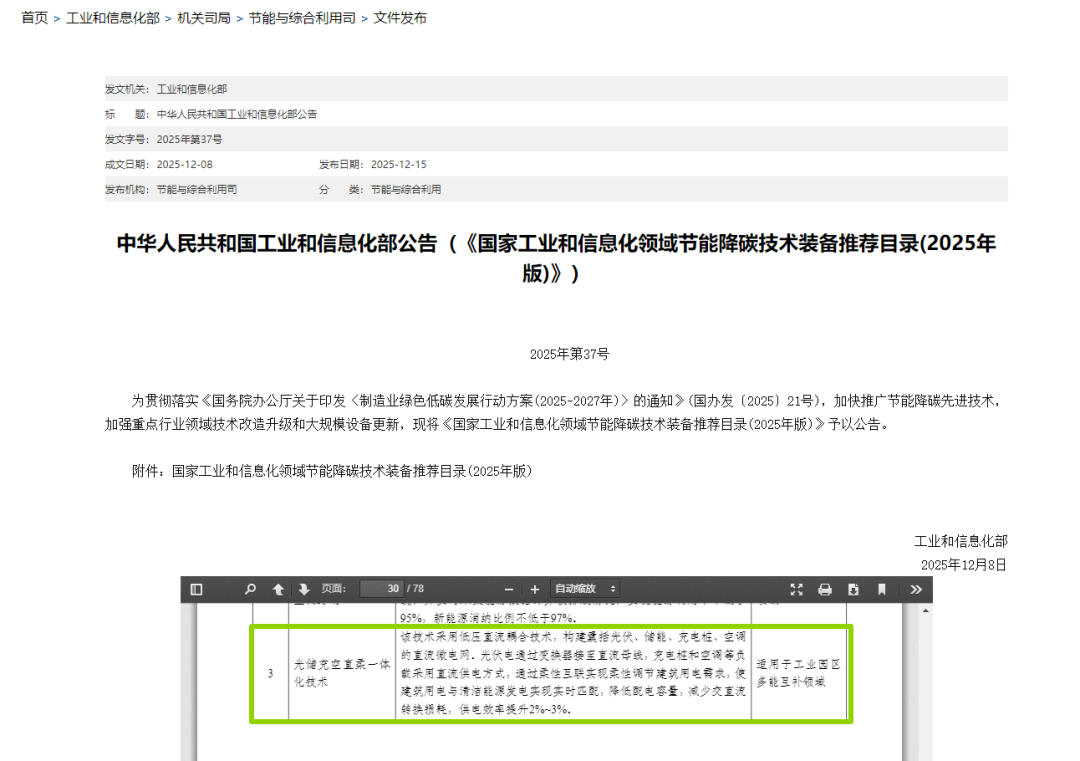Open the PDF find search tool

click(251, 589)
